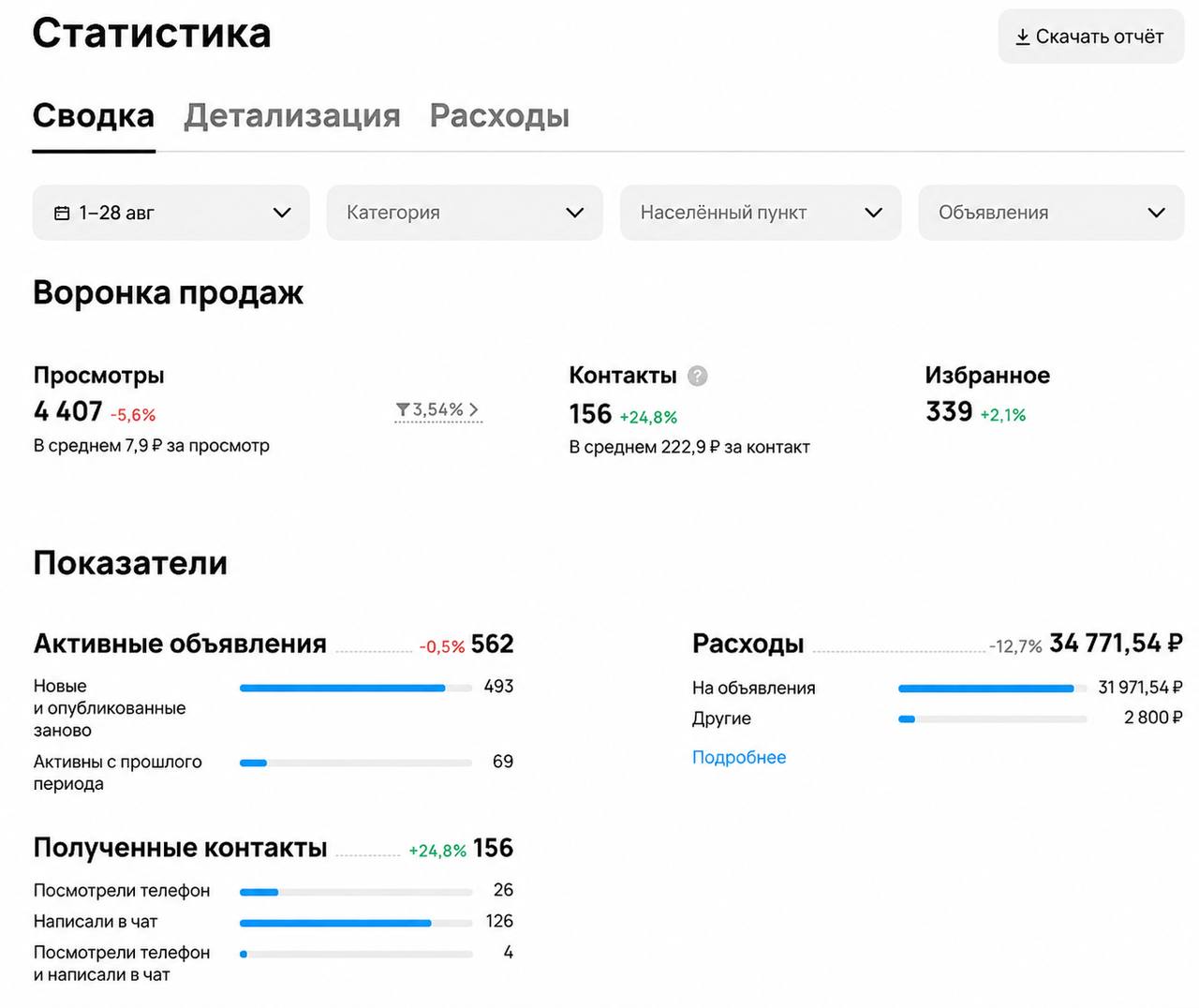Image resolution: width=1199 pixels, height=1008 pixels.
Task: Click the Статистика page title
Action: point(152,33)
